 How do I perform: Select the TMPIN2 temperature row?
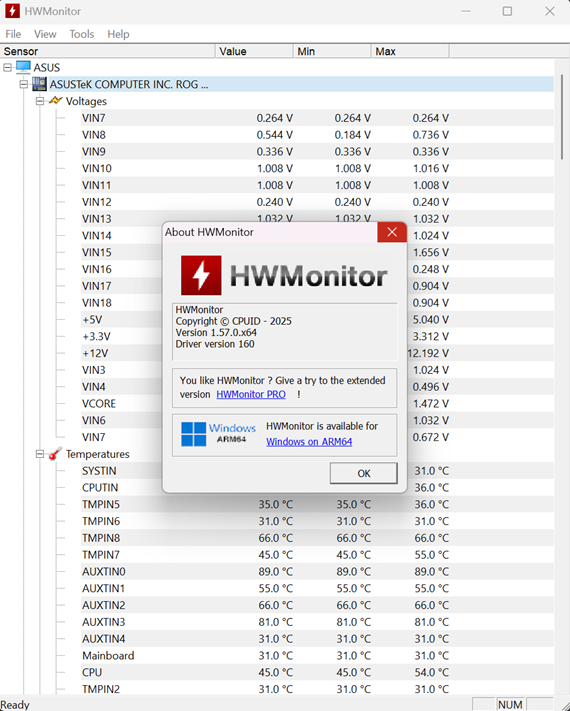[x=317, y=689]
